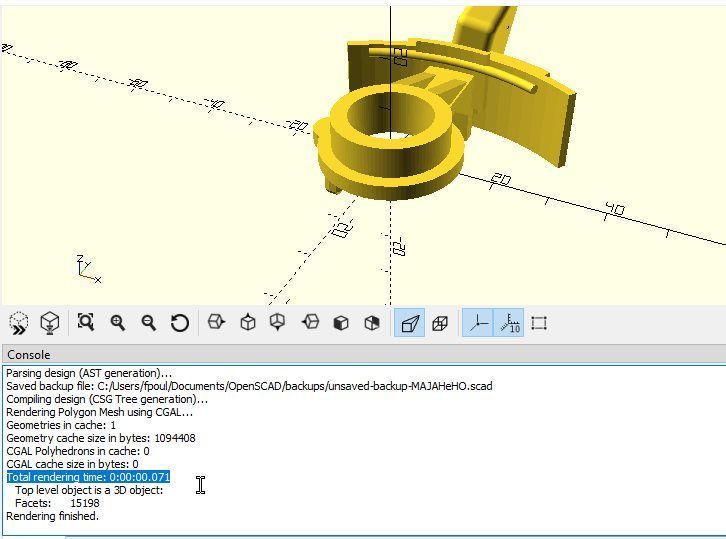The width and height of the screenshot is (726, 539).
Task: Toggle Show Edges button
Action: [x=539, y=323]
